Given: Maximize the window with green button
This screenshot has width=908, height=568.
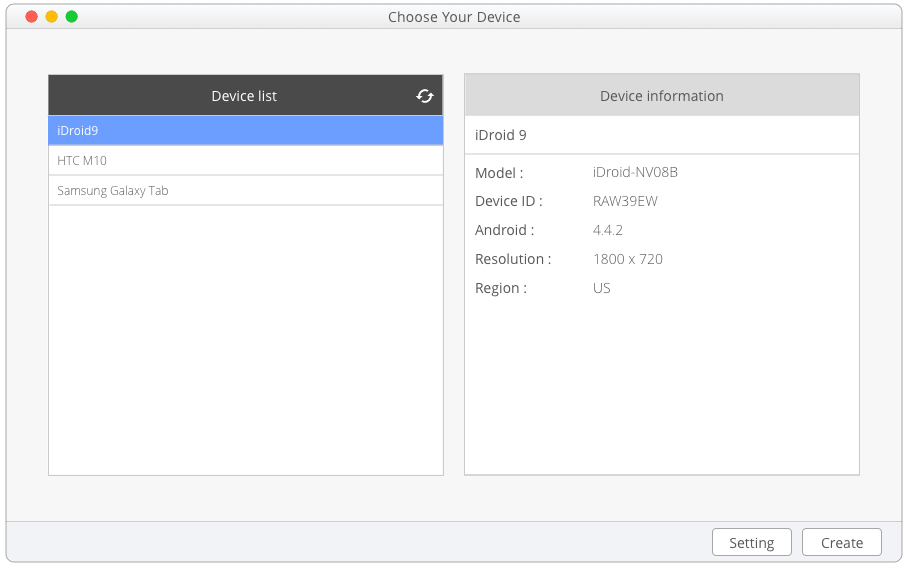Looking at the screenshot, I should pyautogui.click(x=72, y=17).
